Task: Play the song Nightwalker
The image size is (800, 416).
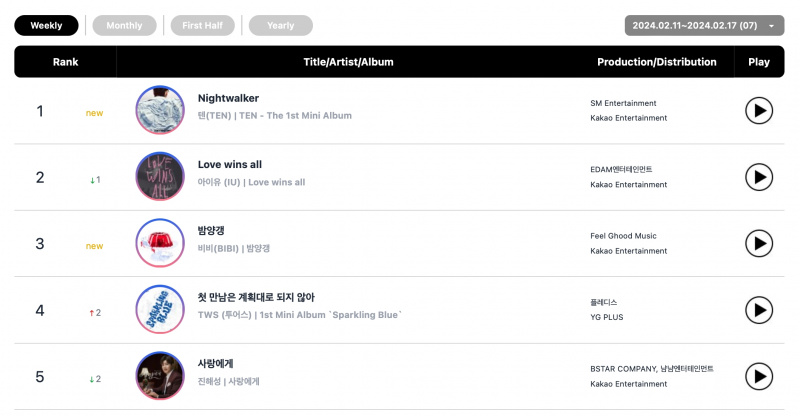Action: 759,111
